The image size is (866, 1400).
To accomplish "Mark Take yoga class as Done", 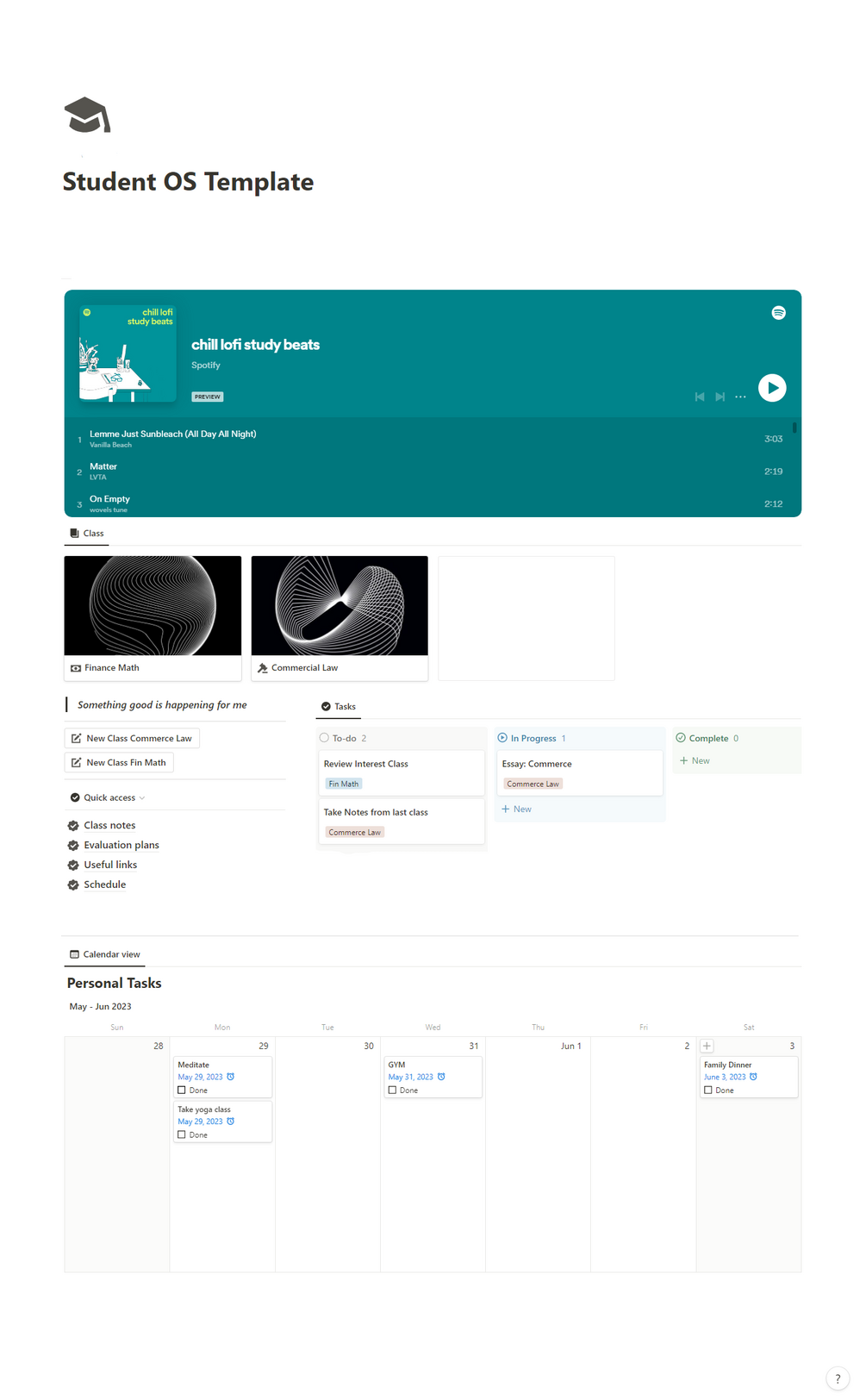I will point(182,1135).
